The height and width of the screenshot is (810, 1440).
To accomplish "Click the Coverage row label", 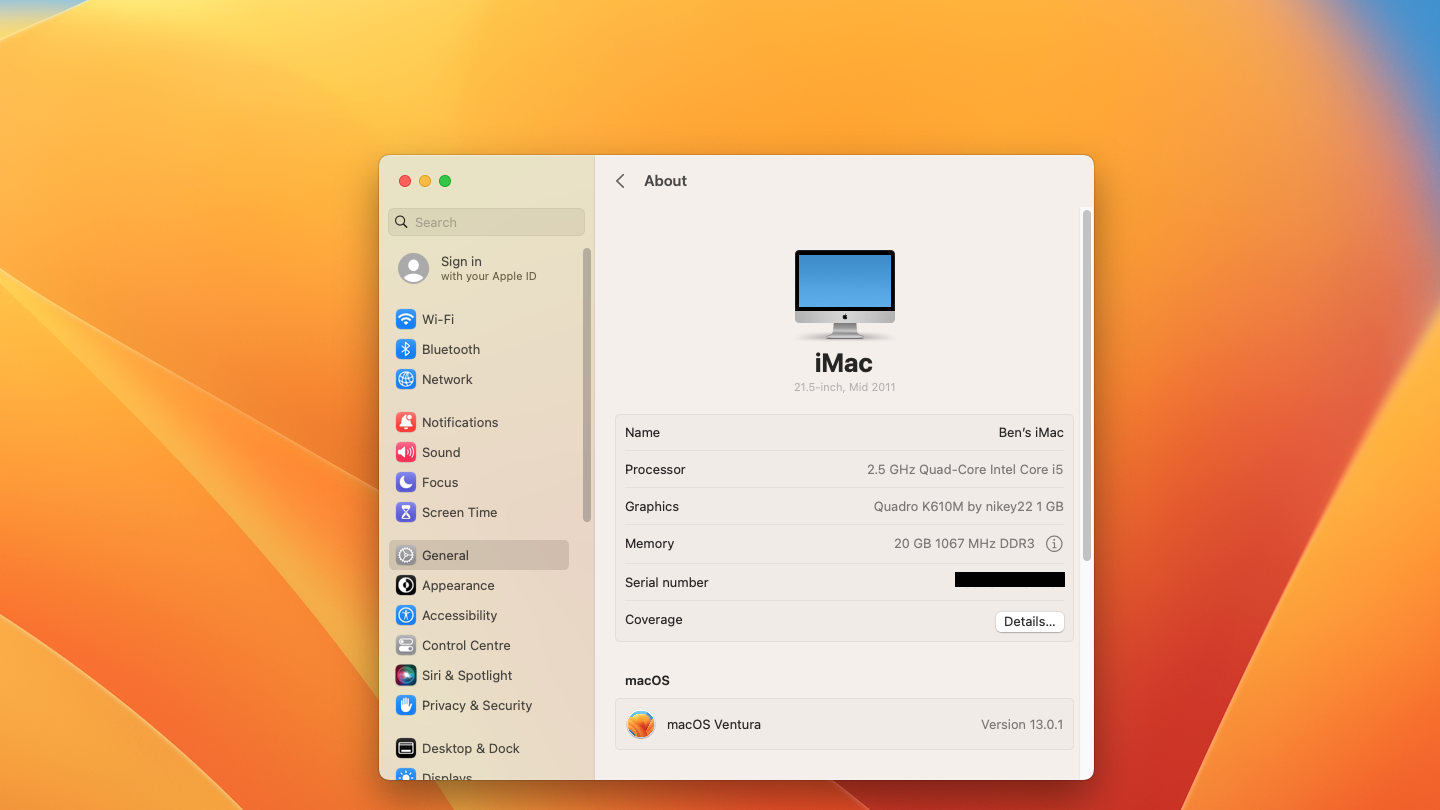I will [x=654, y=619].
